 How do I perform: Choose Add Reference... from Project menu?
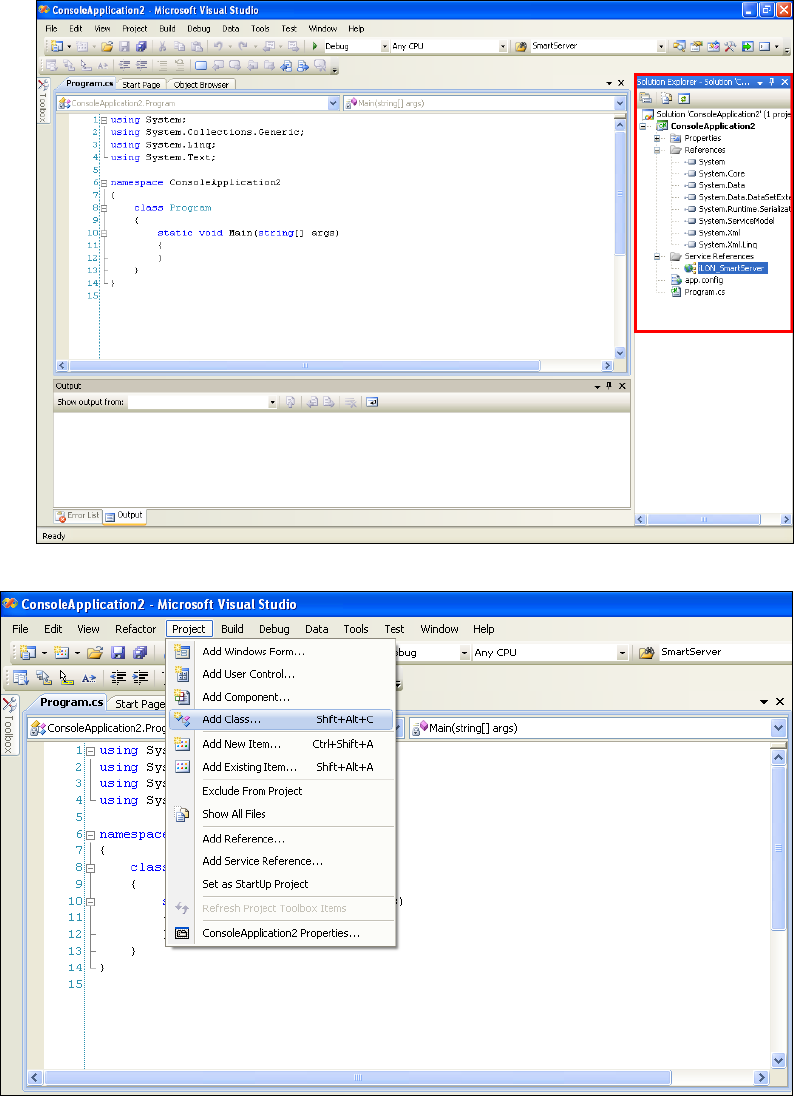point(281,839)
